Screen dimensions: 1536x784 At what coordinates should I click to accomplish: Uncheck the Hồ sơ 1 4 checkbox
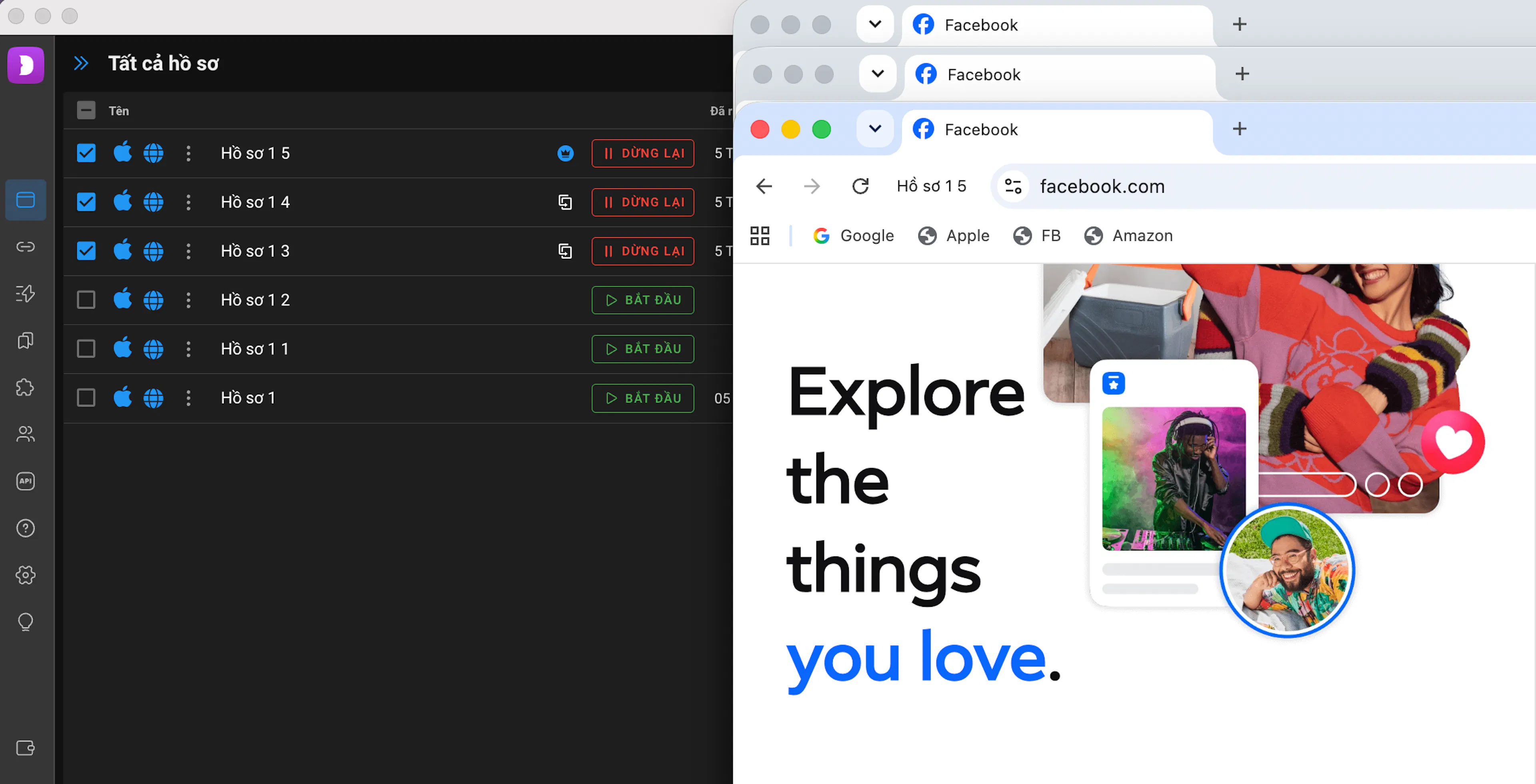86,202
